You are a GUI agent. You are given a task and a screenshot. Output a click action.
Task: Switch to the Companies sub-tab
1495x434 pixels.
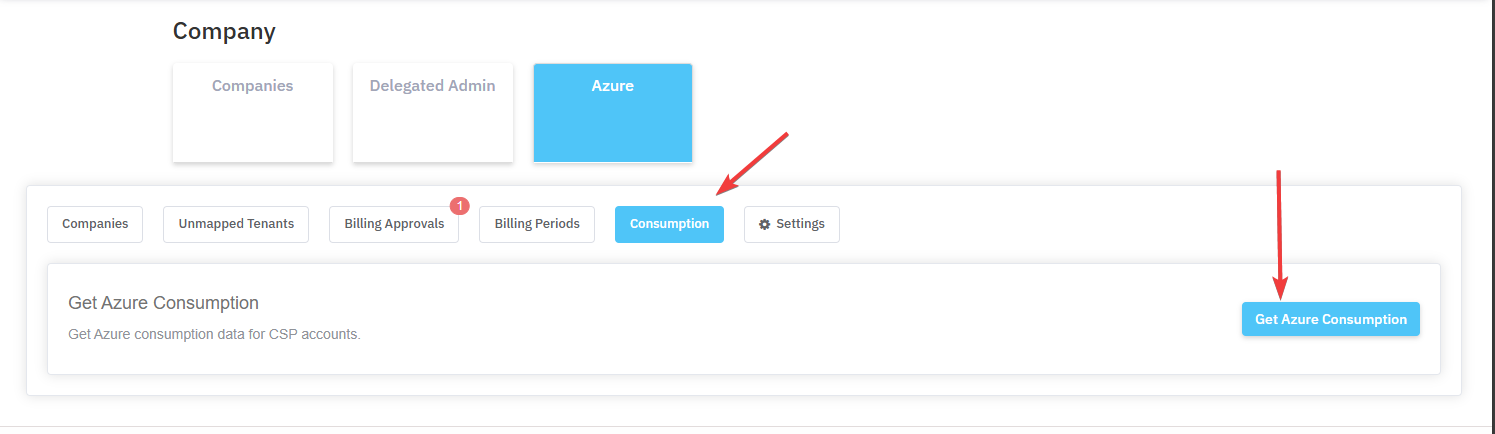click(95, 224)
